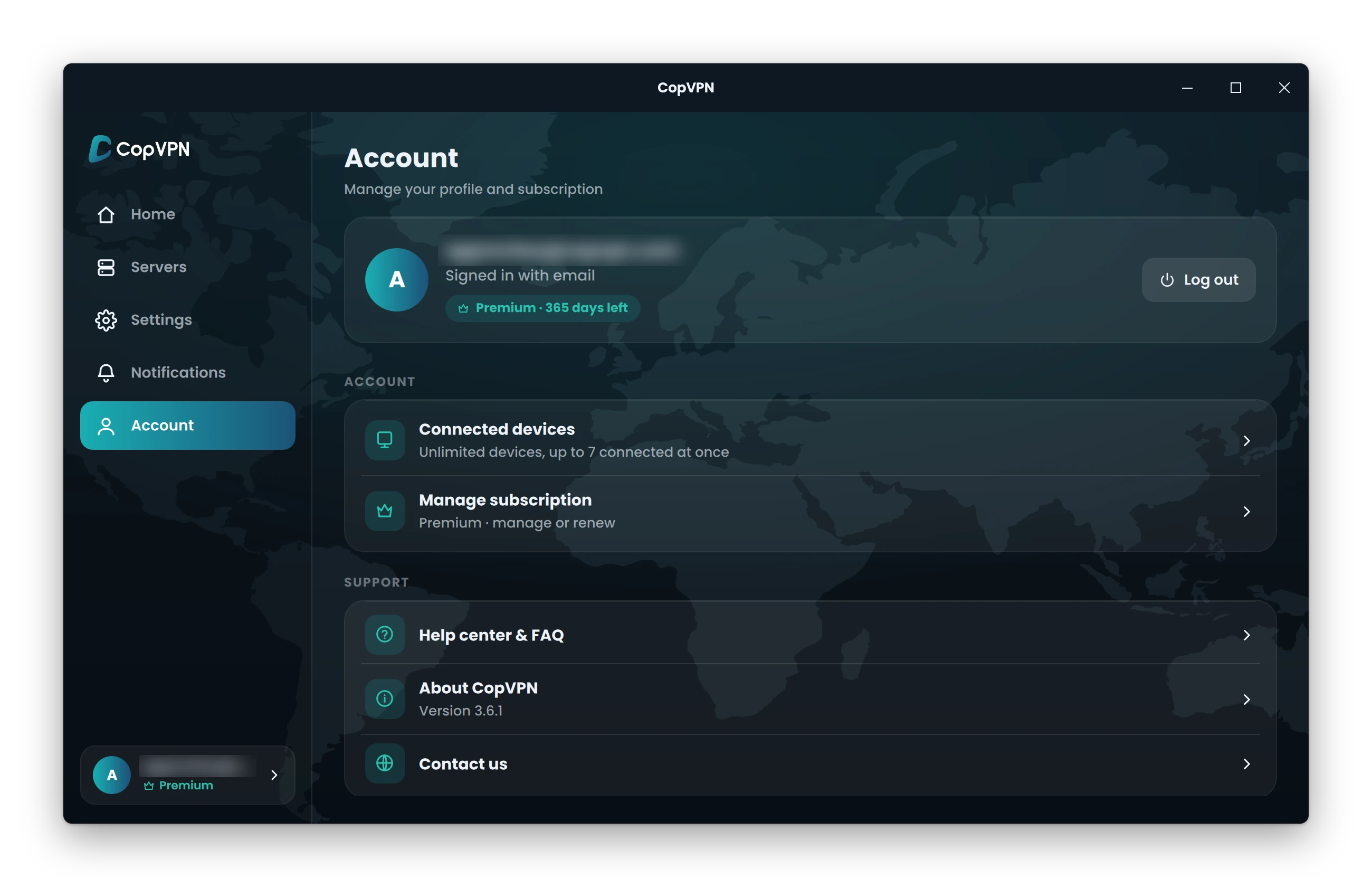The height and width of the screenshot is (887, 1372).
Task: Click the Manage subscription crown icon
Action: (385, 512)
